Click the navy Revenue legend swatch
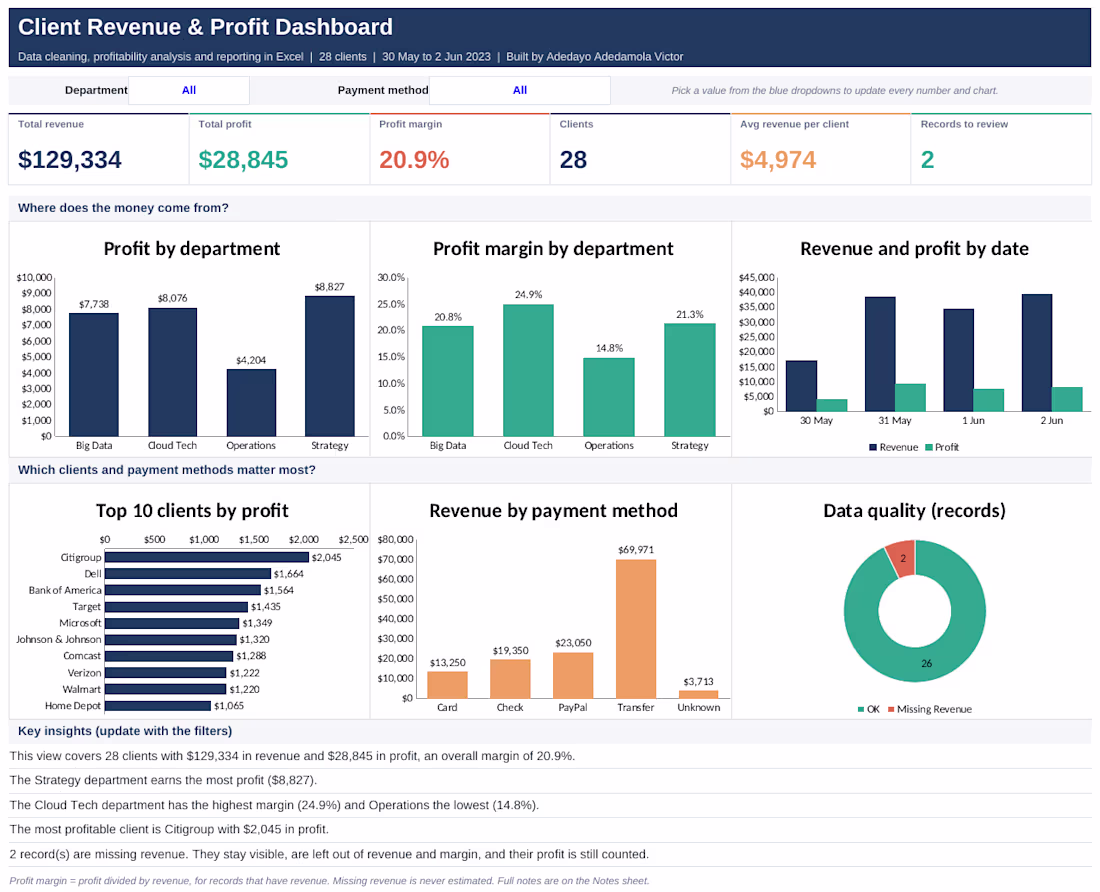This screenshot has width=1100, height=892. 873,447
